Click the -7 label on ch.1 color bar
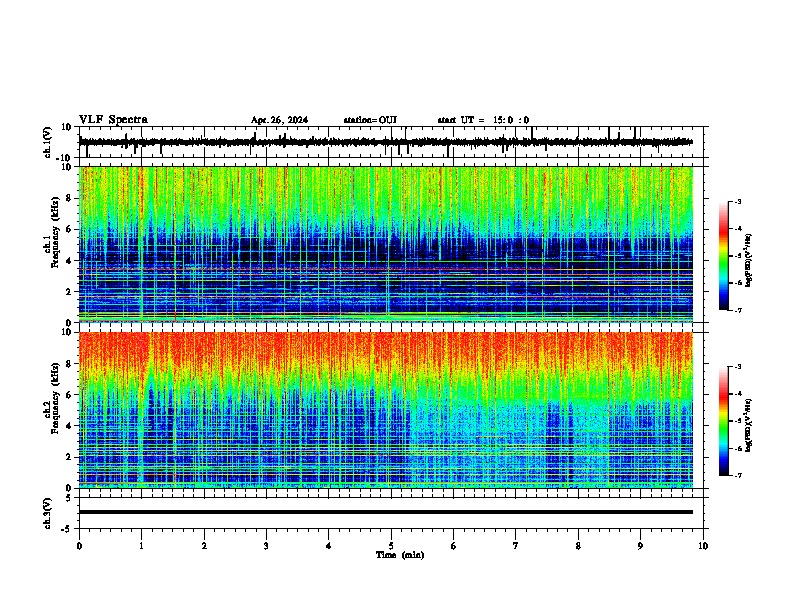This screenshot has width=792, height=612. coord(737,311)
